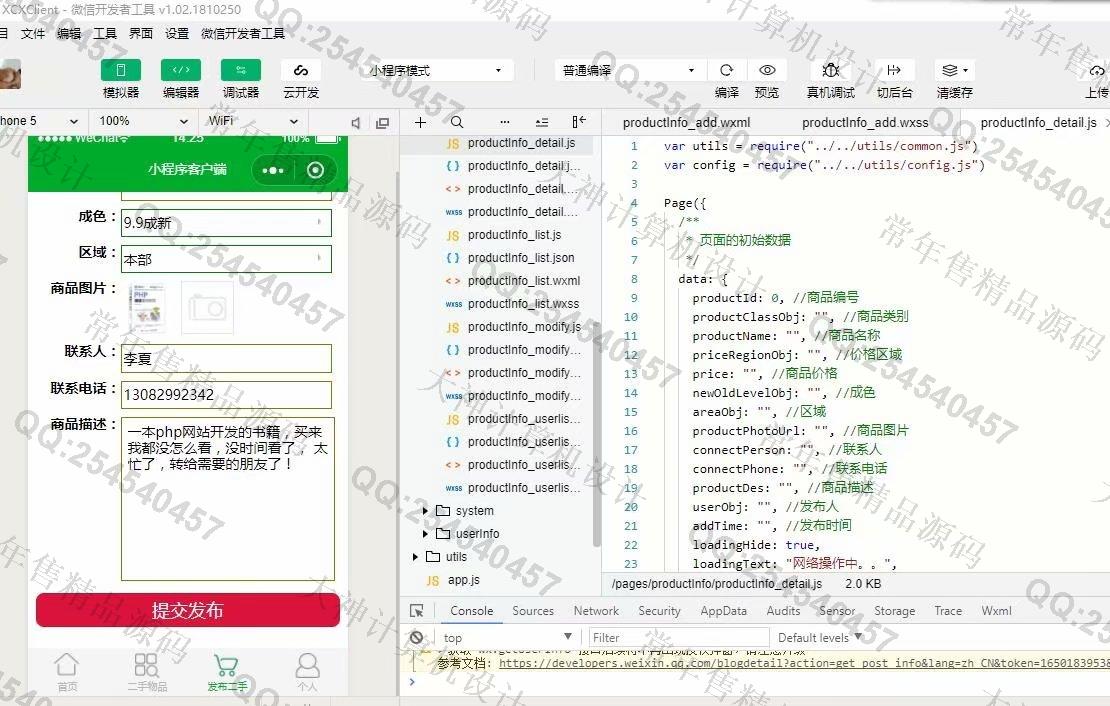This screenshot has width=1110, height=706.
Task: Toggle the Editor panel button
Action: tap(181, 71)
